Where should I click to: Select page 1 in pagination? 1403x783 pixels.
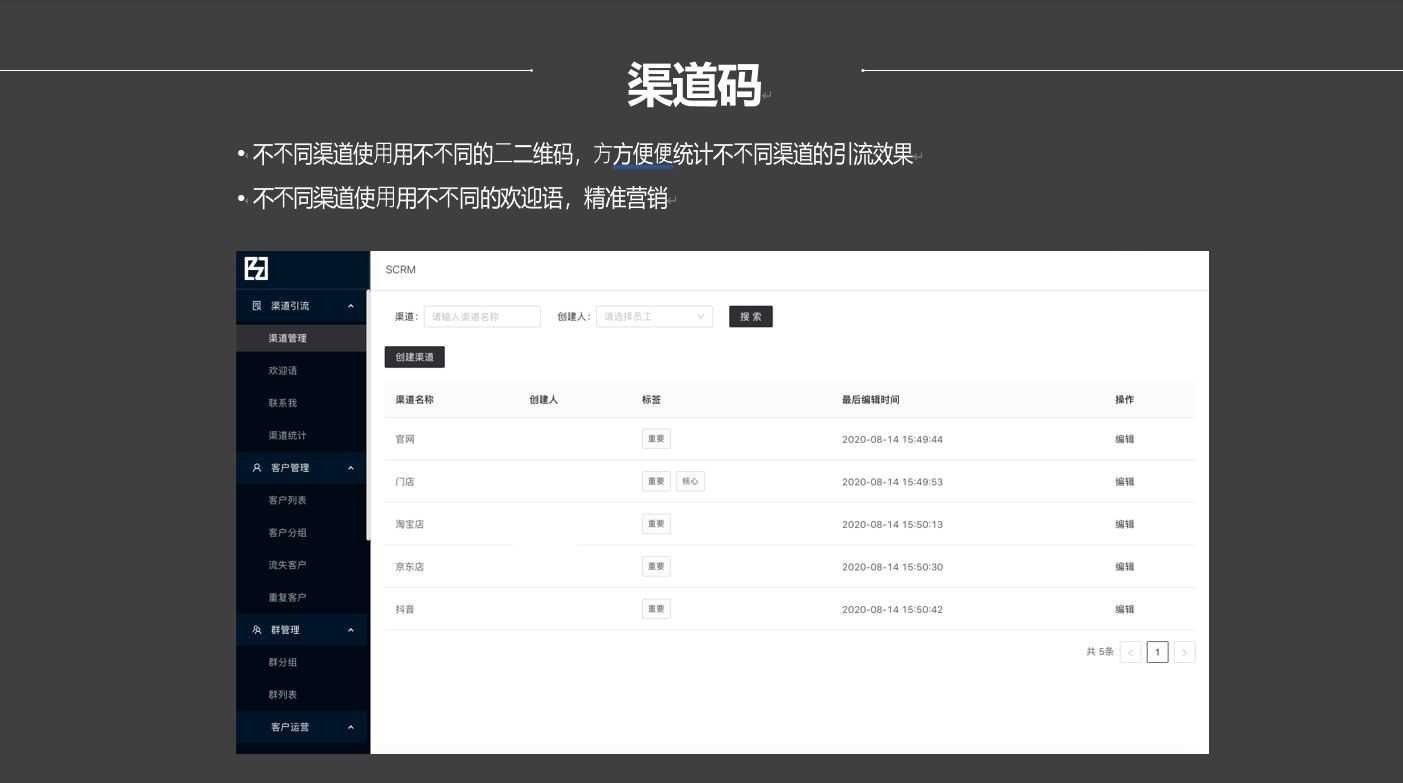point(1157,652)
